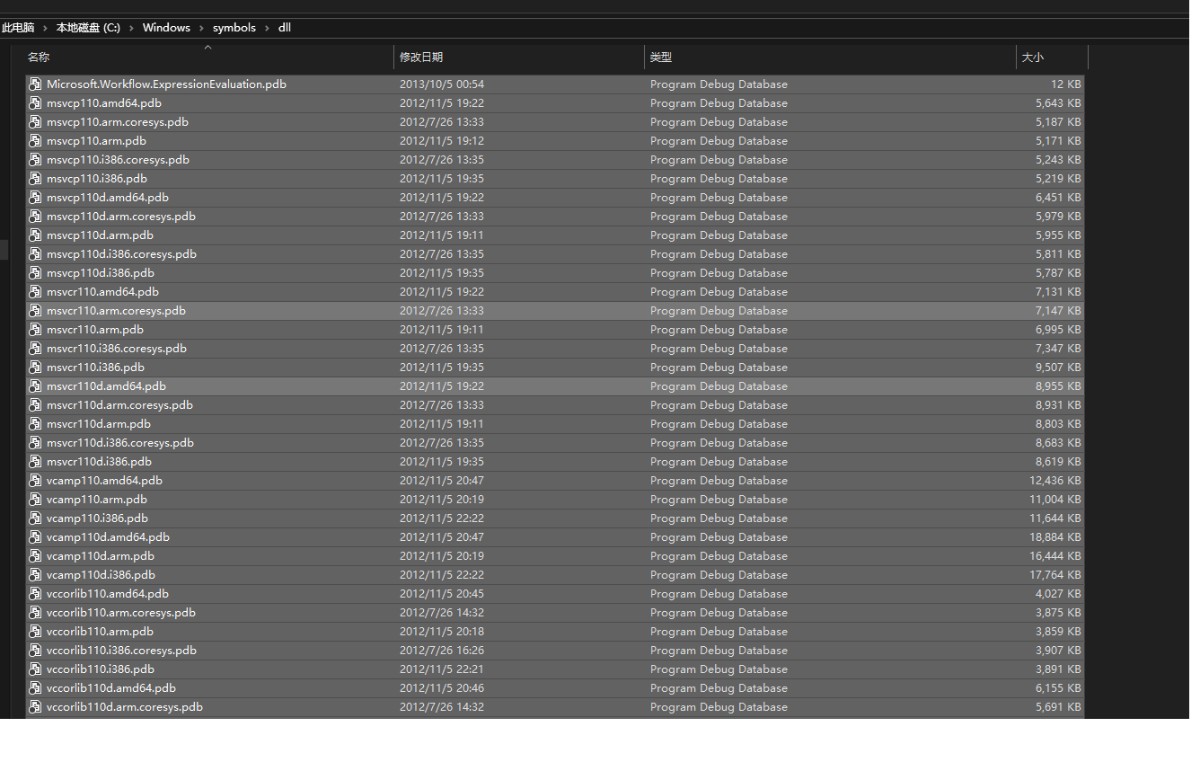Click file icon of msvcr110.i386.pdb
The image size is (1200, 762).
click(x=35, y=368)
